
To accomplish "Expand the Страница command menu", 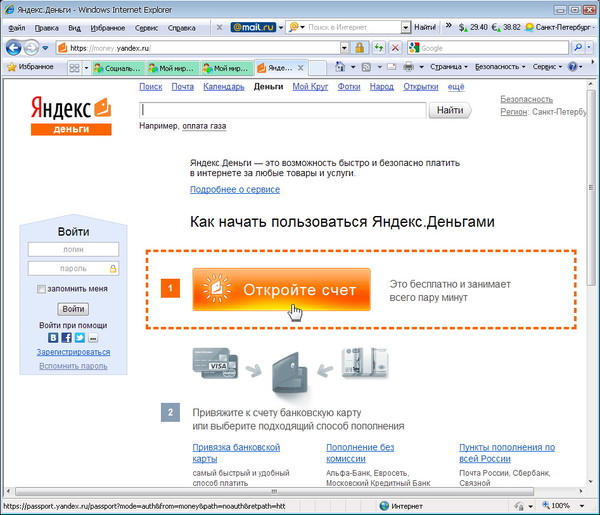I will tap(449, 67).
